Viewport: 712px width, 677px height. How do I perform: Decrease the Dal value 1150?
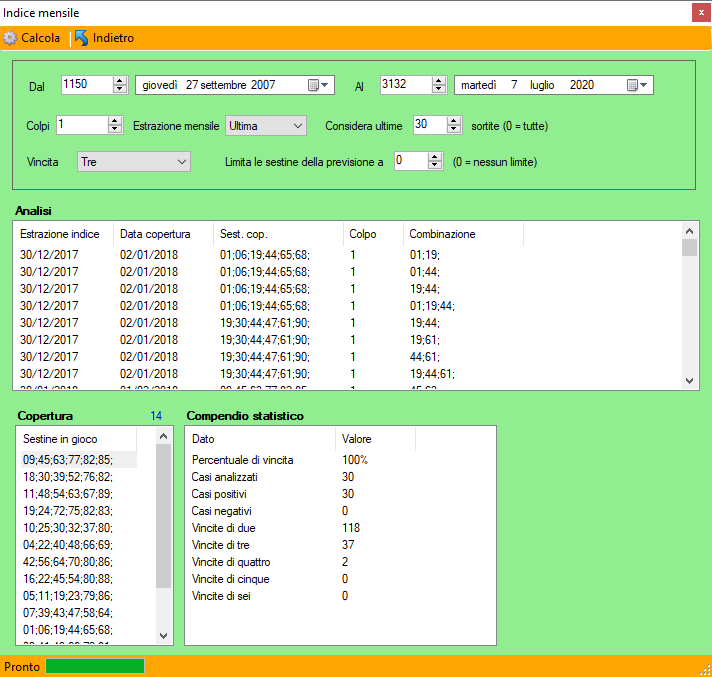coord(119,89)
